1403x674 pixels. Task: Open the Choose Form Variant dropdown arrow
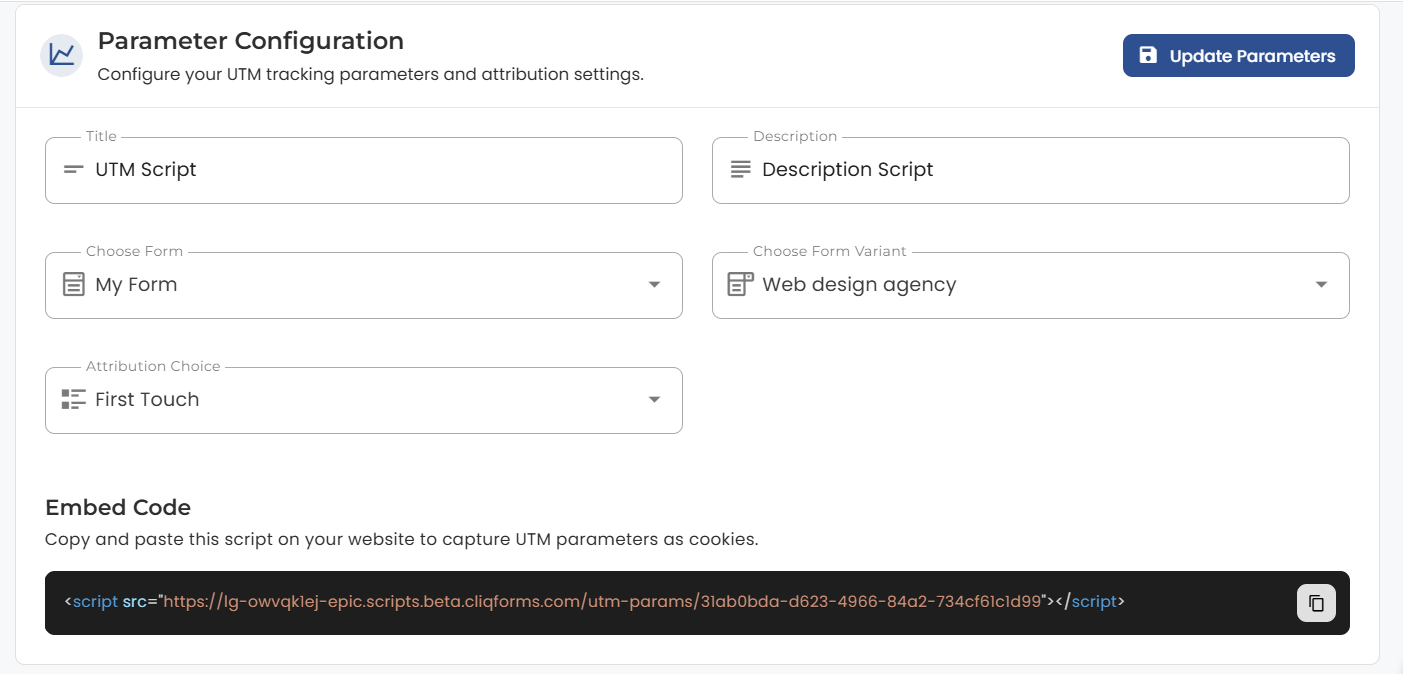(x=1321, y=285)
